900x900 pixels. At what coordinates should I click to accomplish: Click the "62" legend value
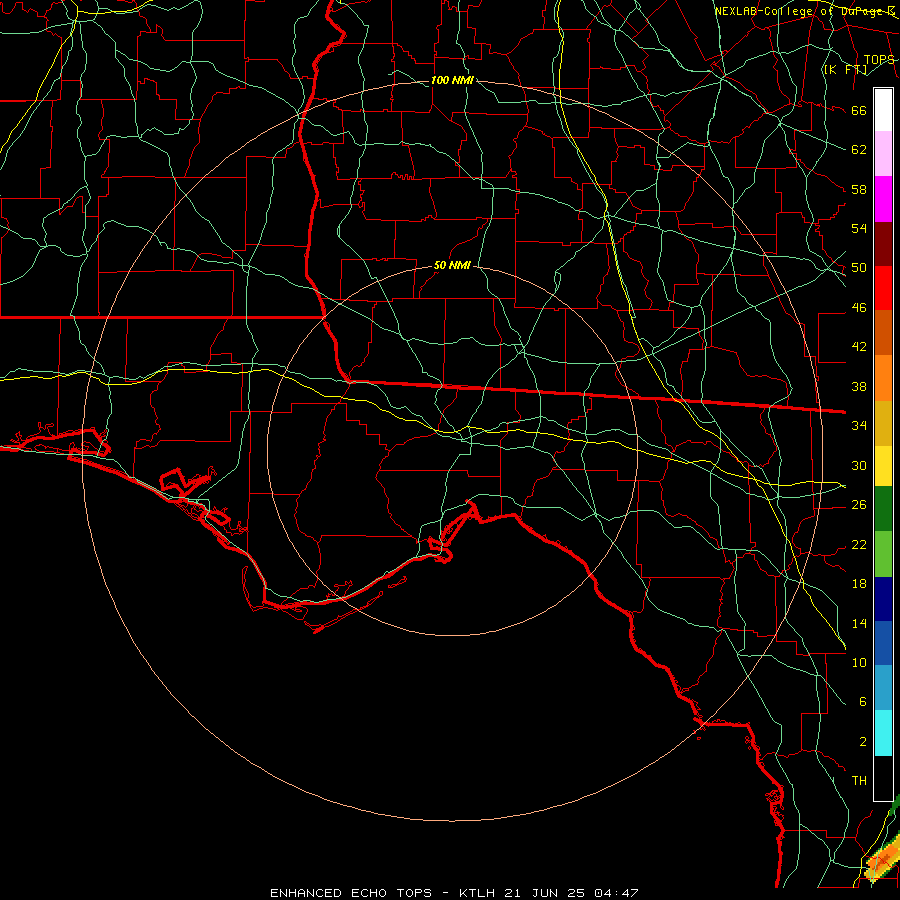coord(859,149)
